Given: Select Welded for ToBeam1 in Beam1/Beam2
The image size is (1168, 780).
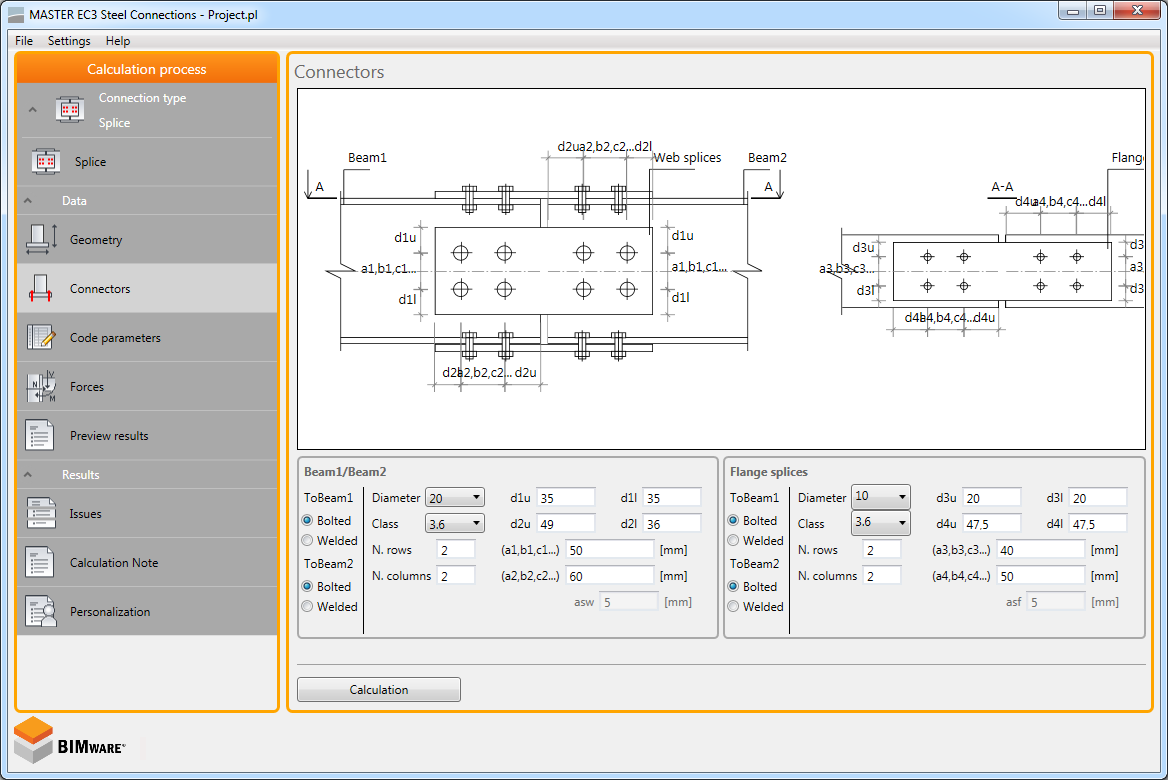Looking at the screenshot, I should click(308, 541).
